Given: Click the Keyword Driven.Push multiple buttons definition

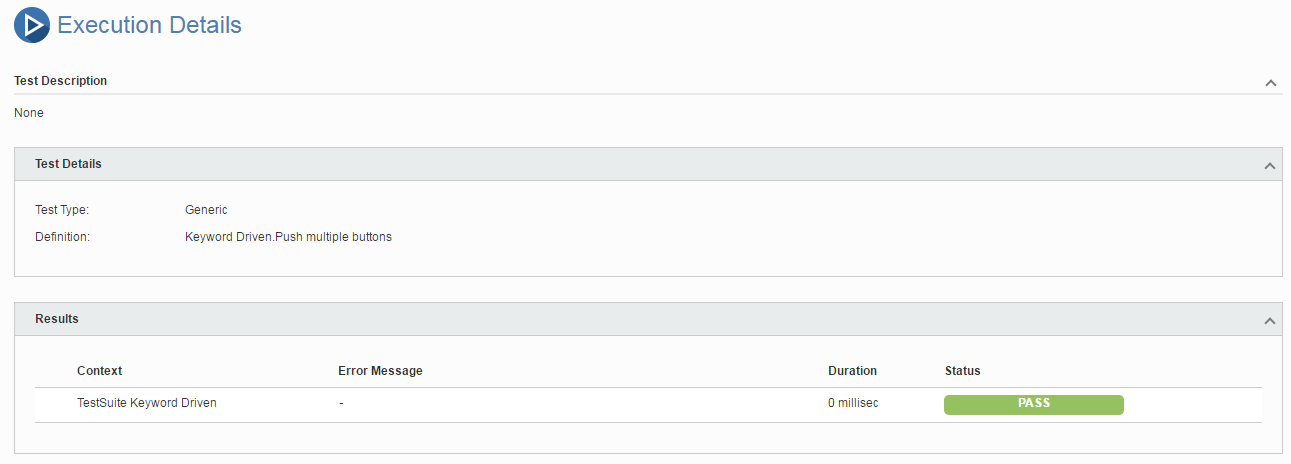Looking at the screenshot, I should coord(288,237).
